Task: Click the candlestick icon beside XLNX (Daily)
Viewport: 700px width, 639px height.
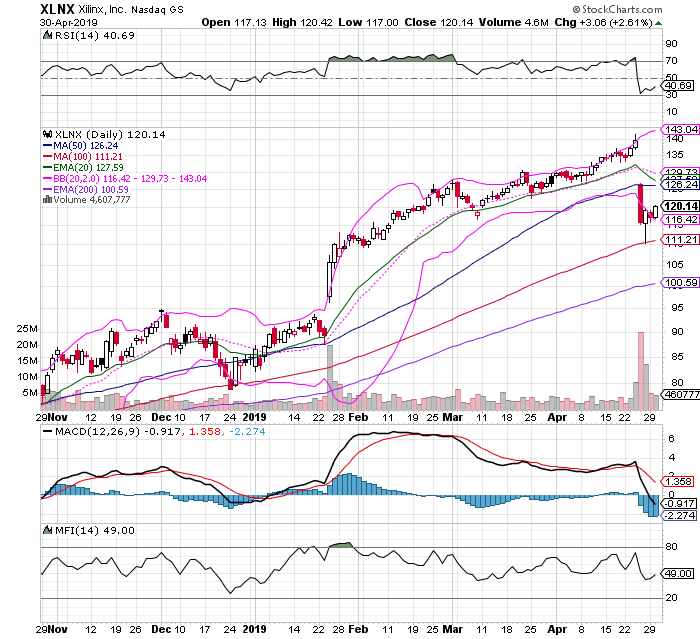Action: [47, 134]
